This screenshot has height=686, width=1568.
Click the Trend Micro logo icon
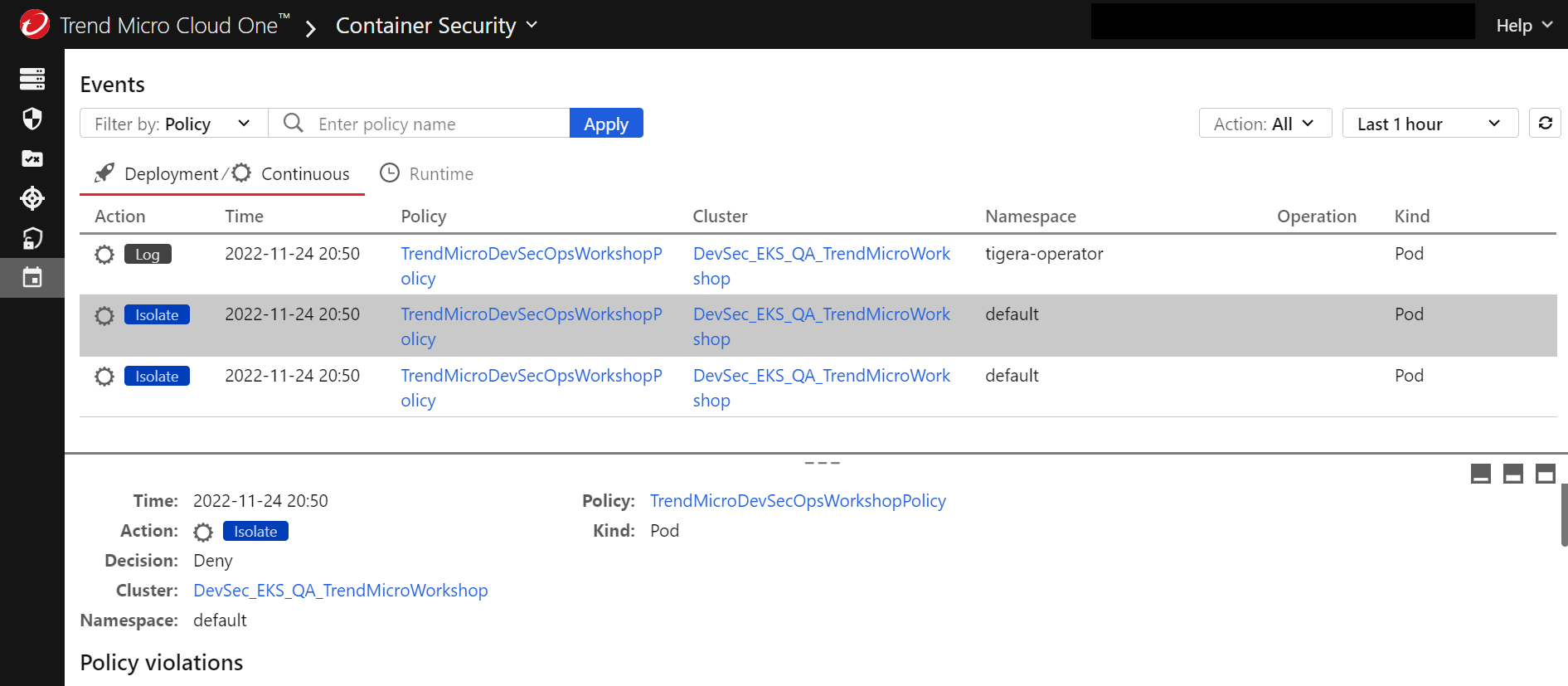pyautogui.click(x=34, y=24)
